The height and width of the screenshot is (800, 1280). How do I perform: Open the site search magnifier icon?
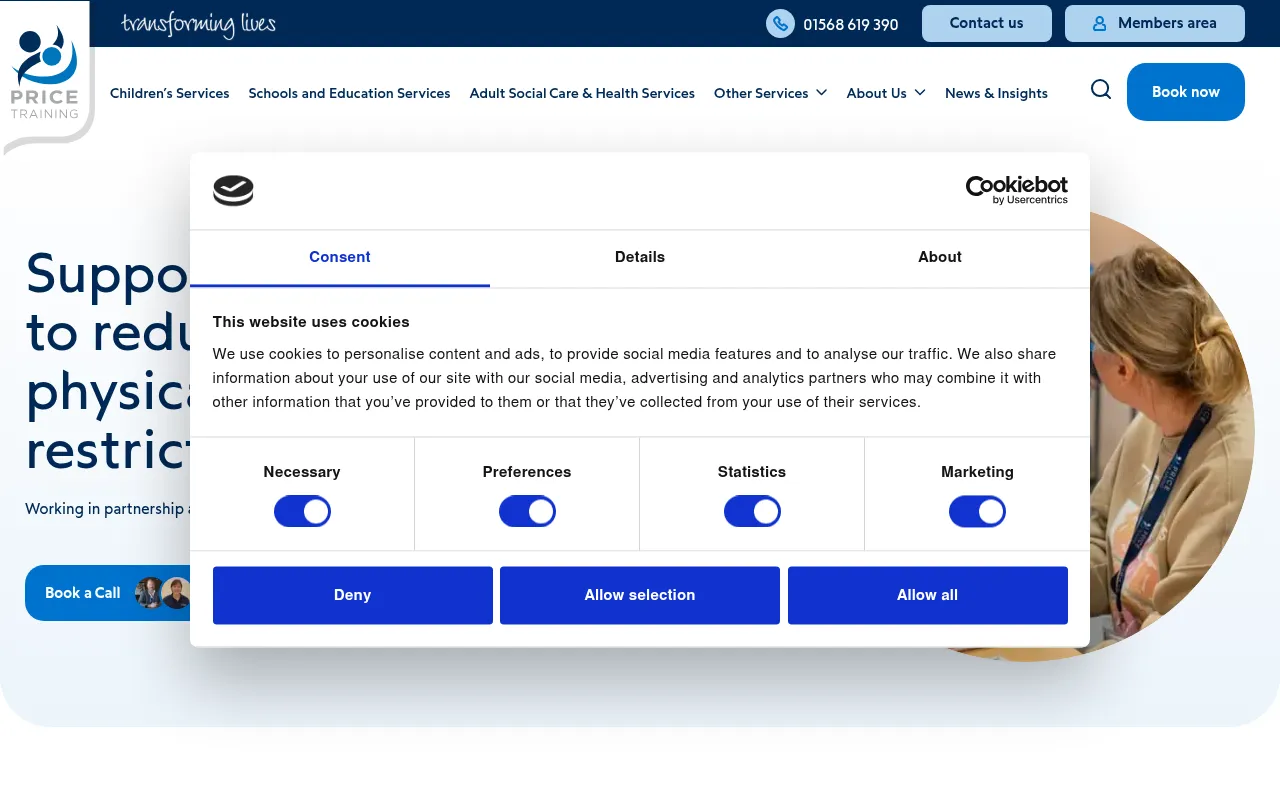(x=1101, y=90)
